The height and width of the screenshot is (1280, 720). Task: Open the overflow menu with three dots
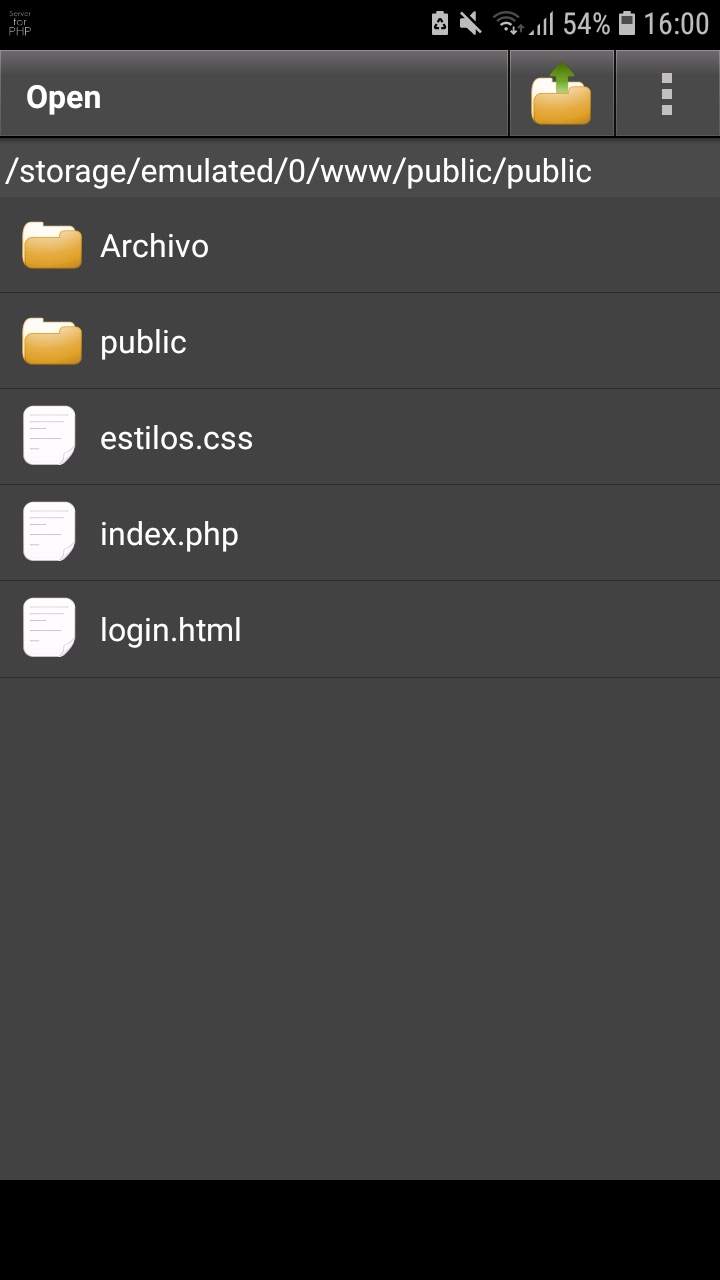click(x=667, y=93)
